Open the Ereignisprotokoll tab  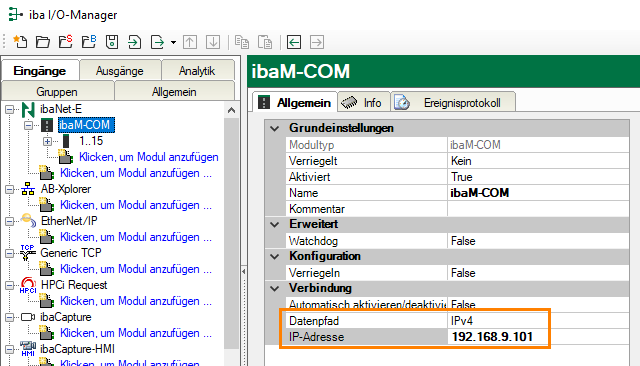click(453, 103)
